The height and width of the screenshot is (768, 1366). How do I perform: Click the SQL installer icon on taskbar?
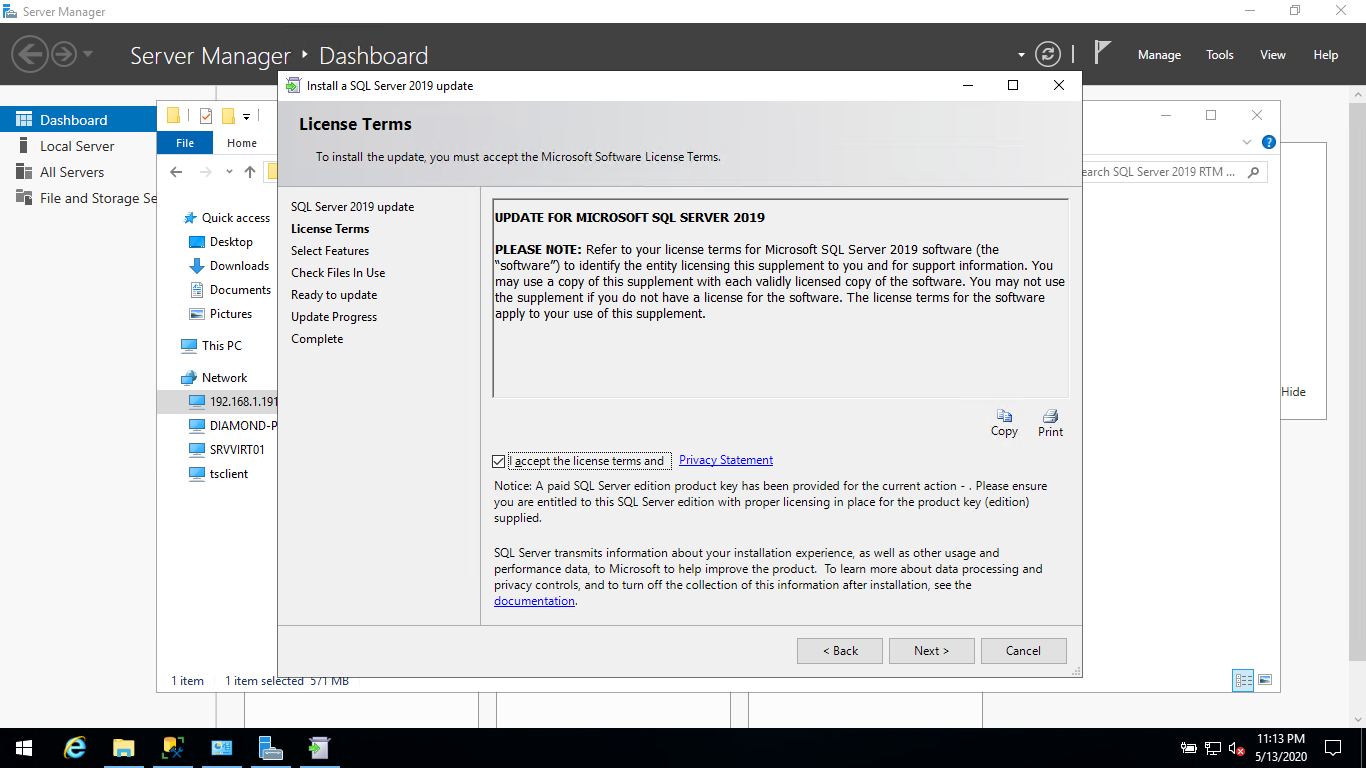point(319,748)
